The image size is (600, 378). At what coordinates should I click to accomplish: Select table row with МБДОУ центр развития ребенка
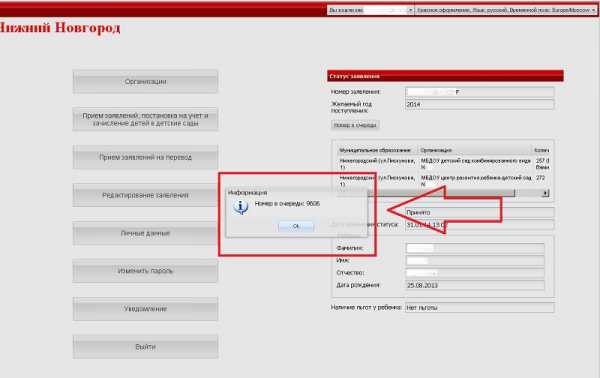(x=443, y=181)
